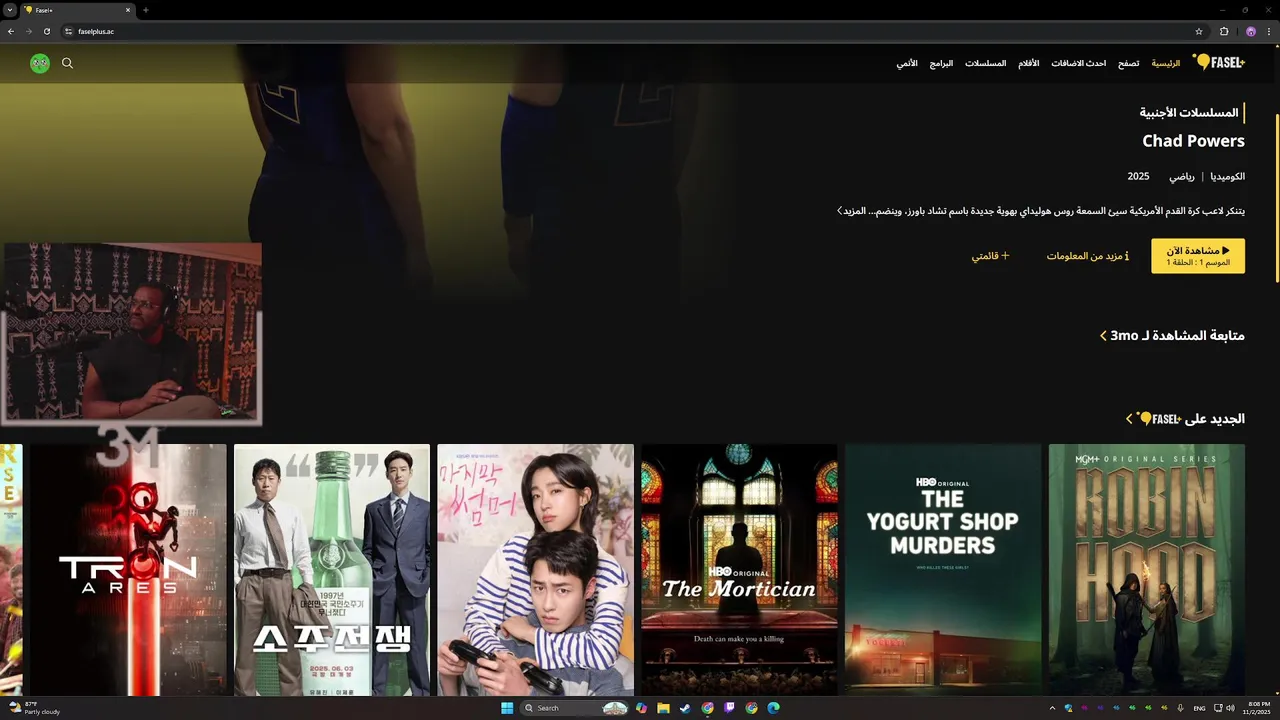Open the الجديد على Fasel+ section arrow

click(x=1129, y=419)
